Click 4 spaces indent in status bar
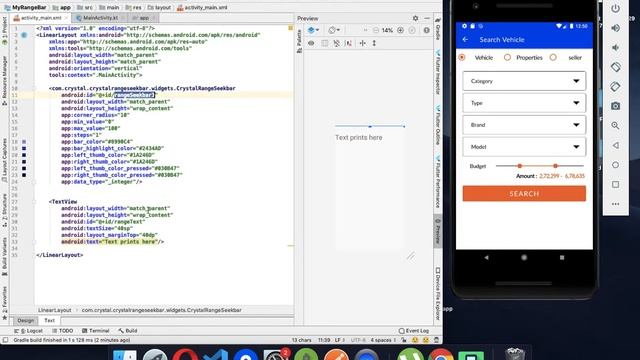This screenshot has width=640, height=360. click(x=381, y=340)
